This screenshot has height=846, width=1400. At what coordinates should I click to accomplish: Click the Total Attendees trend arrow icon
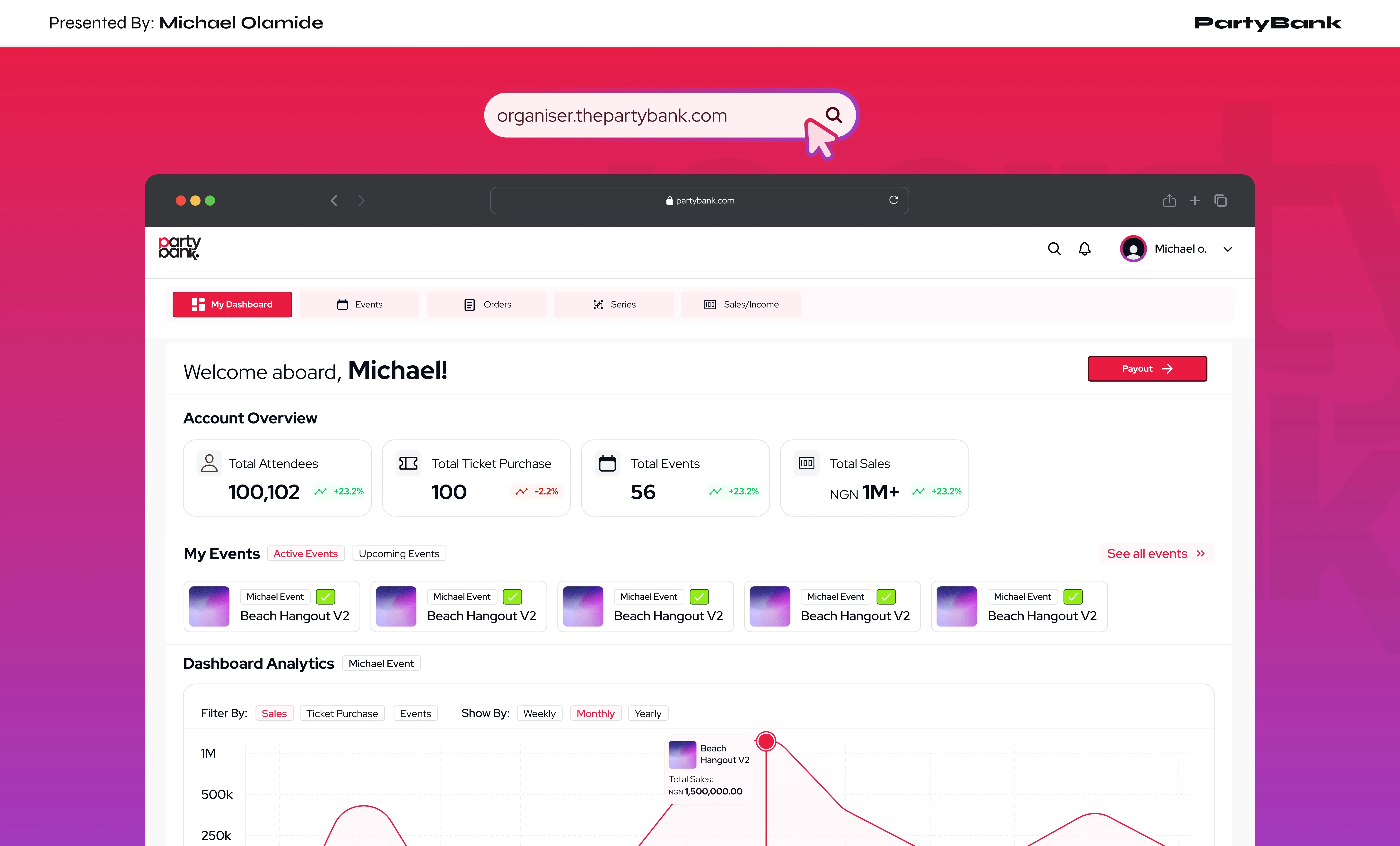[320, 492]
